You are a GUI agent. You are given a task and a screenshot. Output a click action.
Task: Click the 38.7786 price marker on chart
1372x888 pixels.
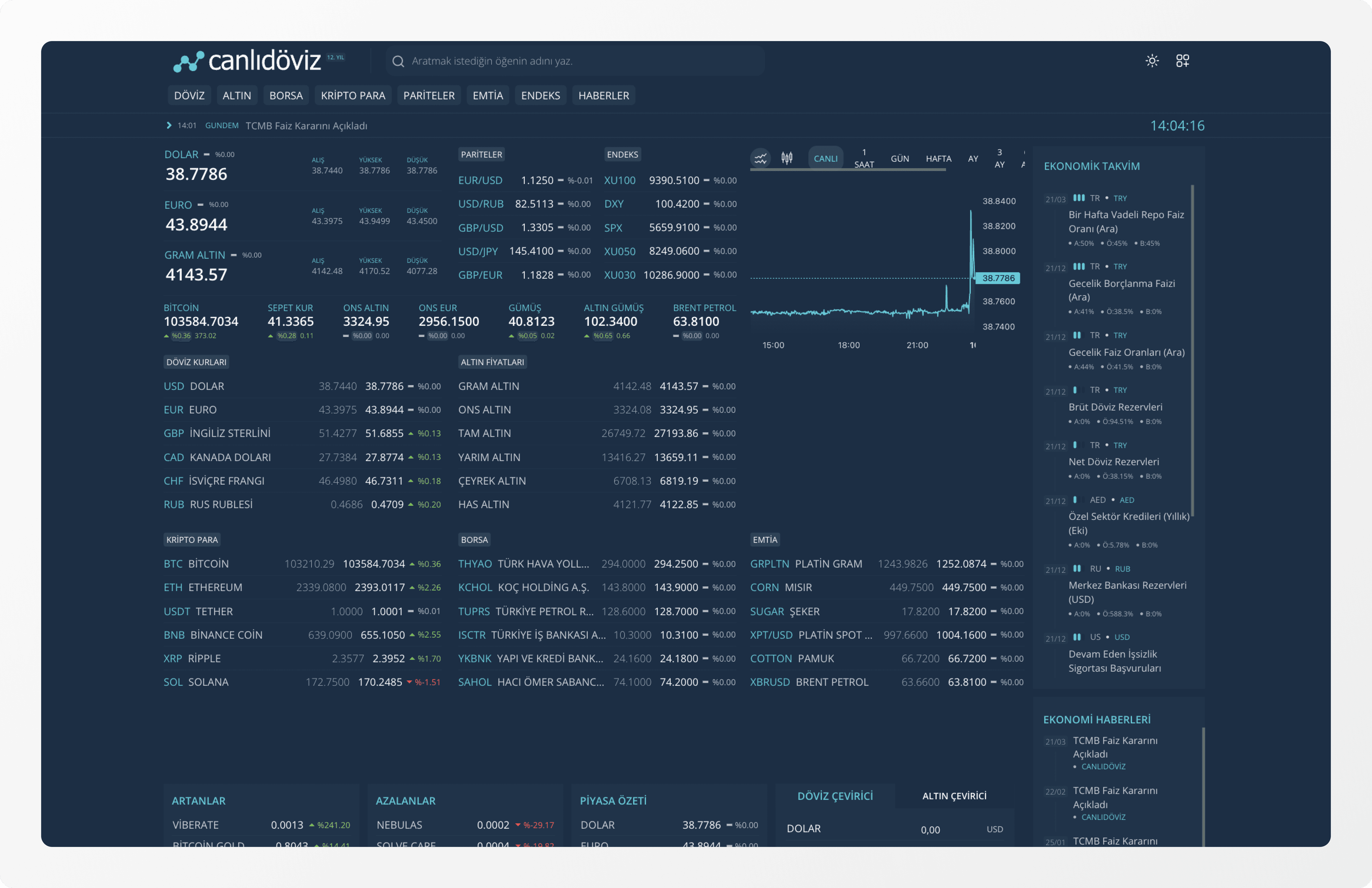998,278
